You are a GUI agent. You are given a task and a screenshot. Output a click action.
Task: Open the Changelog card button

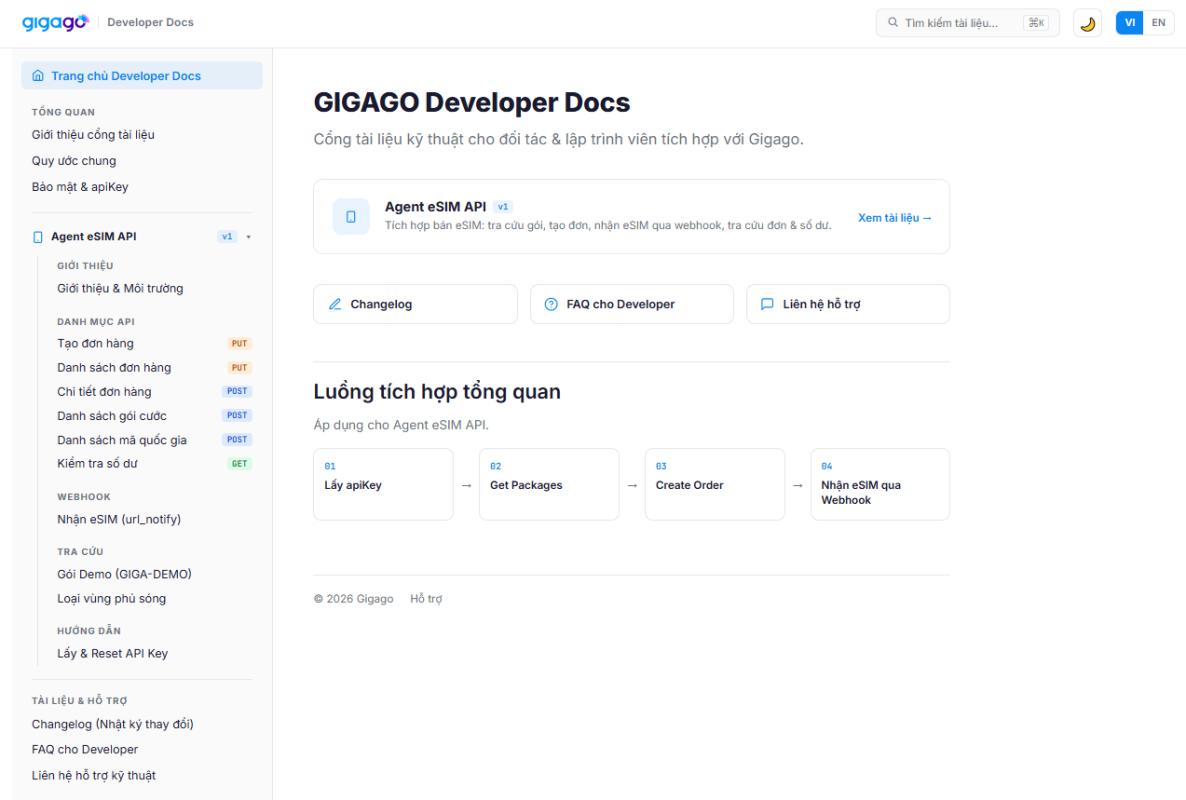coord(415,304)
